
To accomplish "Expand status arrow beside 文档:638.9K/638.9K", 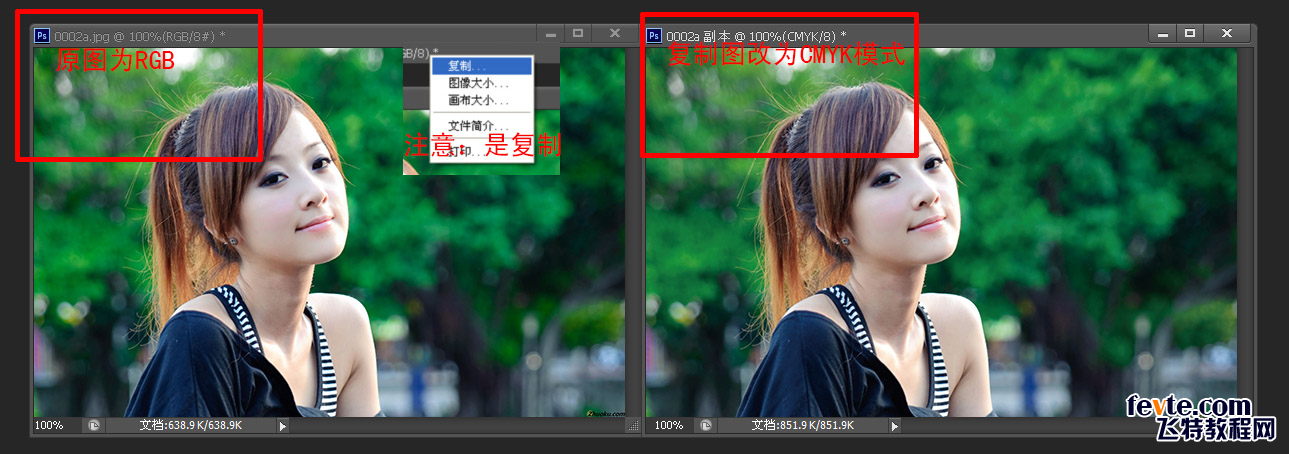I will coord(283,425).
